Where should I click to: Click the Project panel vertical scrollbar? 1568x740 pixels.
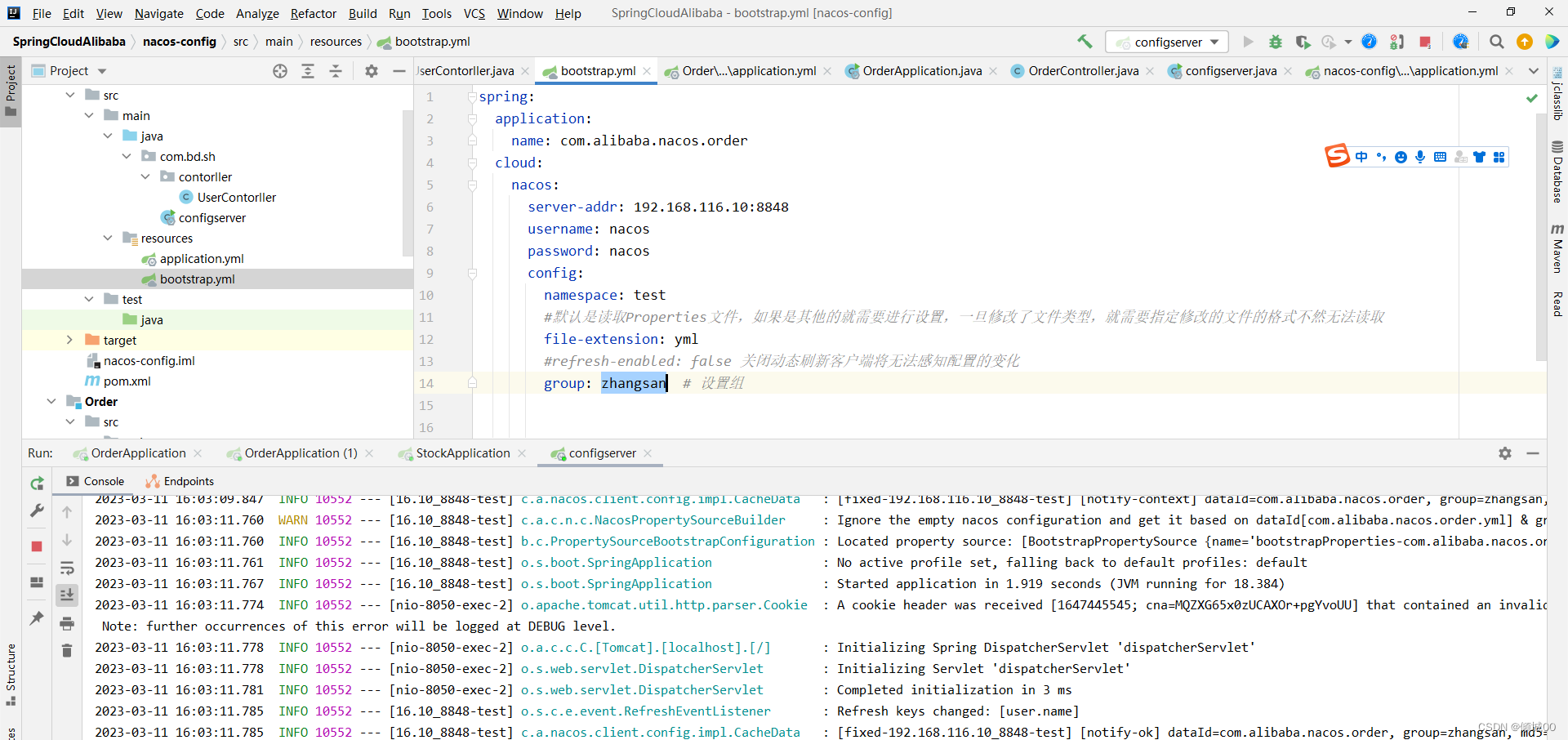[408, 184]
